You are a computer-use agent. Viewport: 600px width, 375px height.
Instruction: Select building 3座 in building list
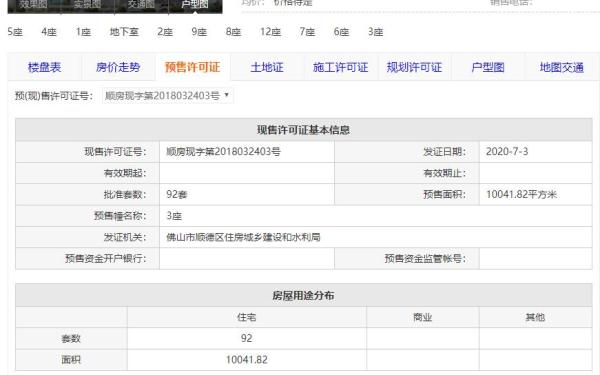[x=375, y=32]
